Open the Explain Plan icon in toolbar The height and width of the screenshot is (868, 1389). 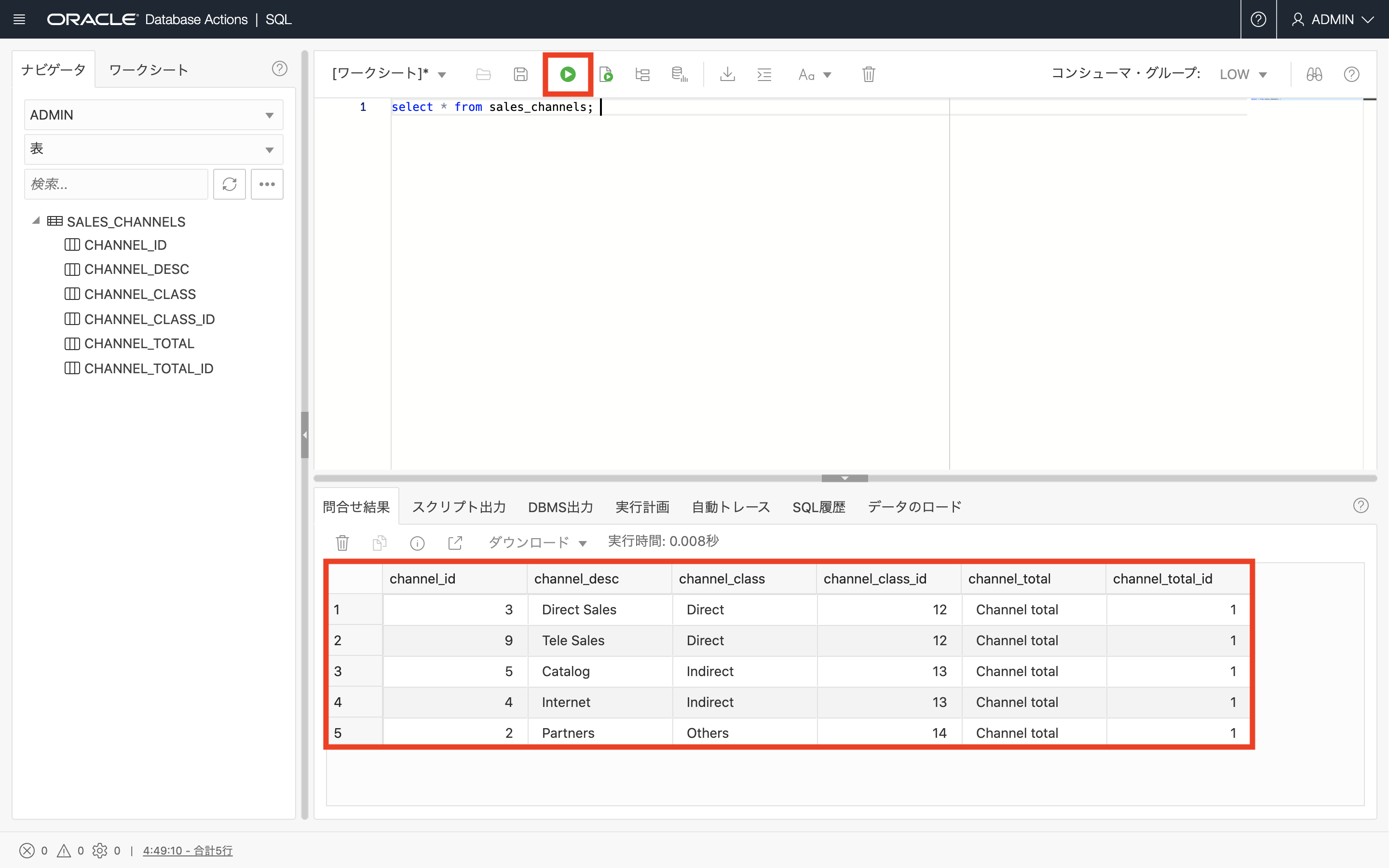click(x=642, y=74)
